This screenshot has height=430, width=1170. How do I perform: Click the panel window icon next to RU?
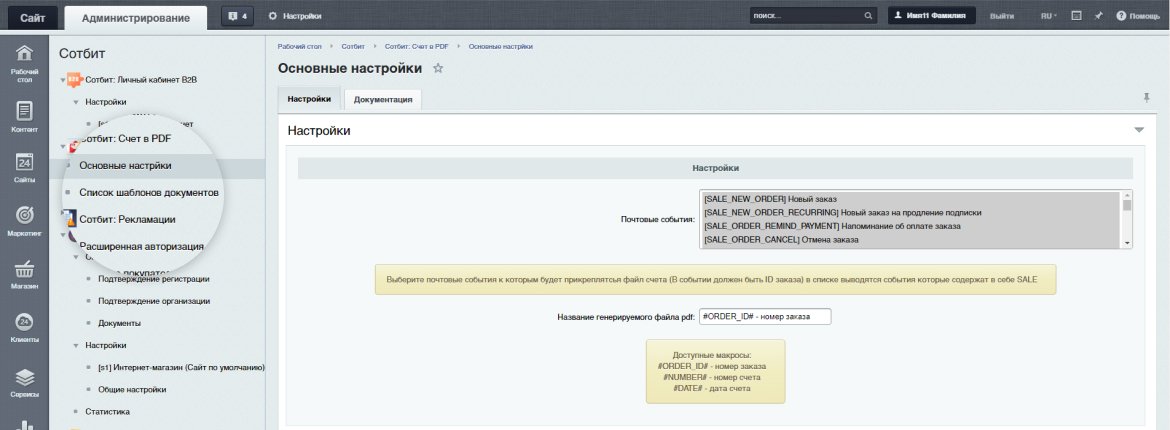click(x=1076, y=16)
